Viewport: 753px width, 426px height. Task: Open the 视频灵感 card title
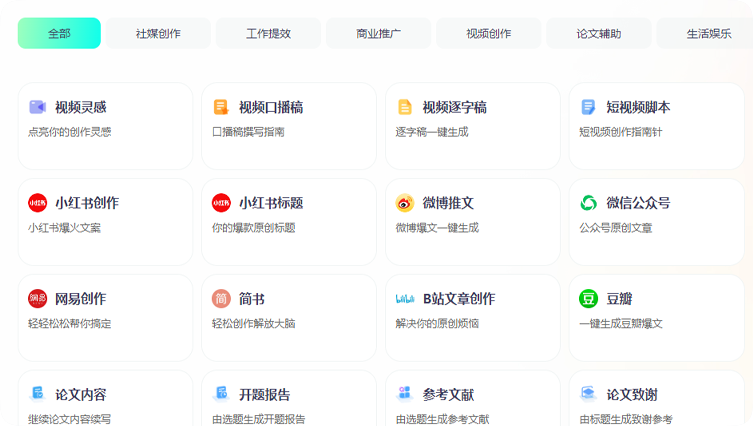(x=81, y=107)
